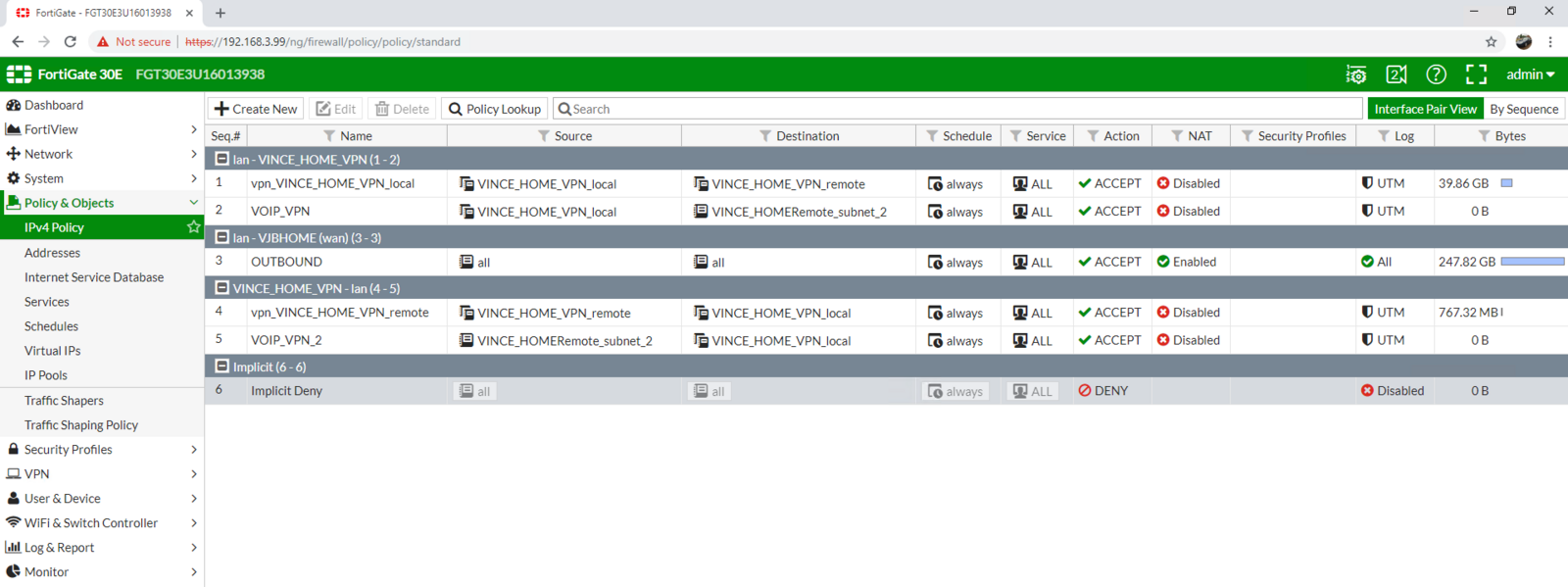This screenshot has height=587, width=1568.
Task: Click the Edit button
Action: point(336,109)
